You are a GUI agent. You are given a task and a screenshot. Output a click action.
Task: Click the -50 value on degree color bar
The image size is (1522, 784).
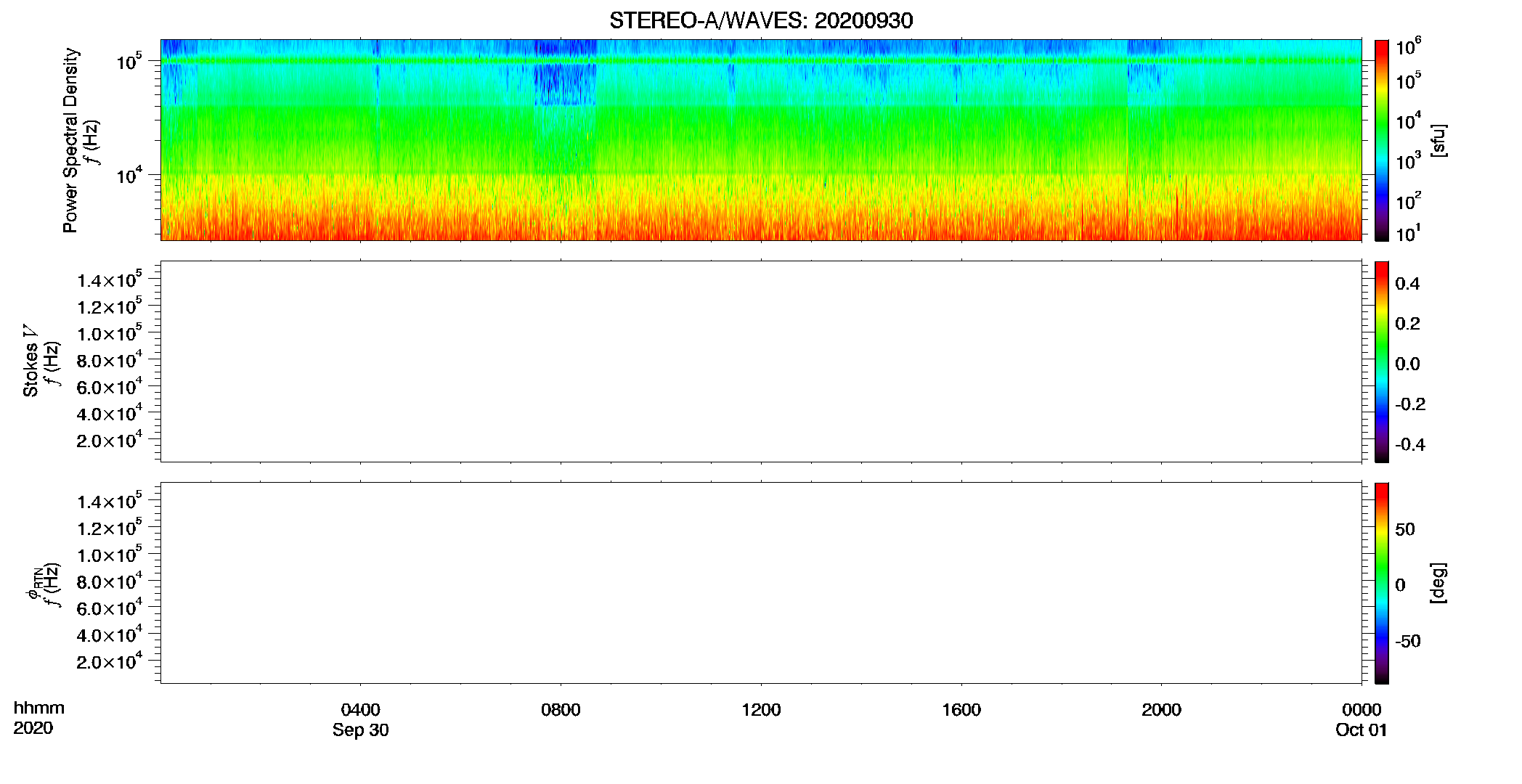pyautogui.click(x=1408, y=642)
